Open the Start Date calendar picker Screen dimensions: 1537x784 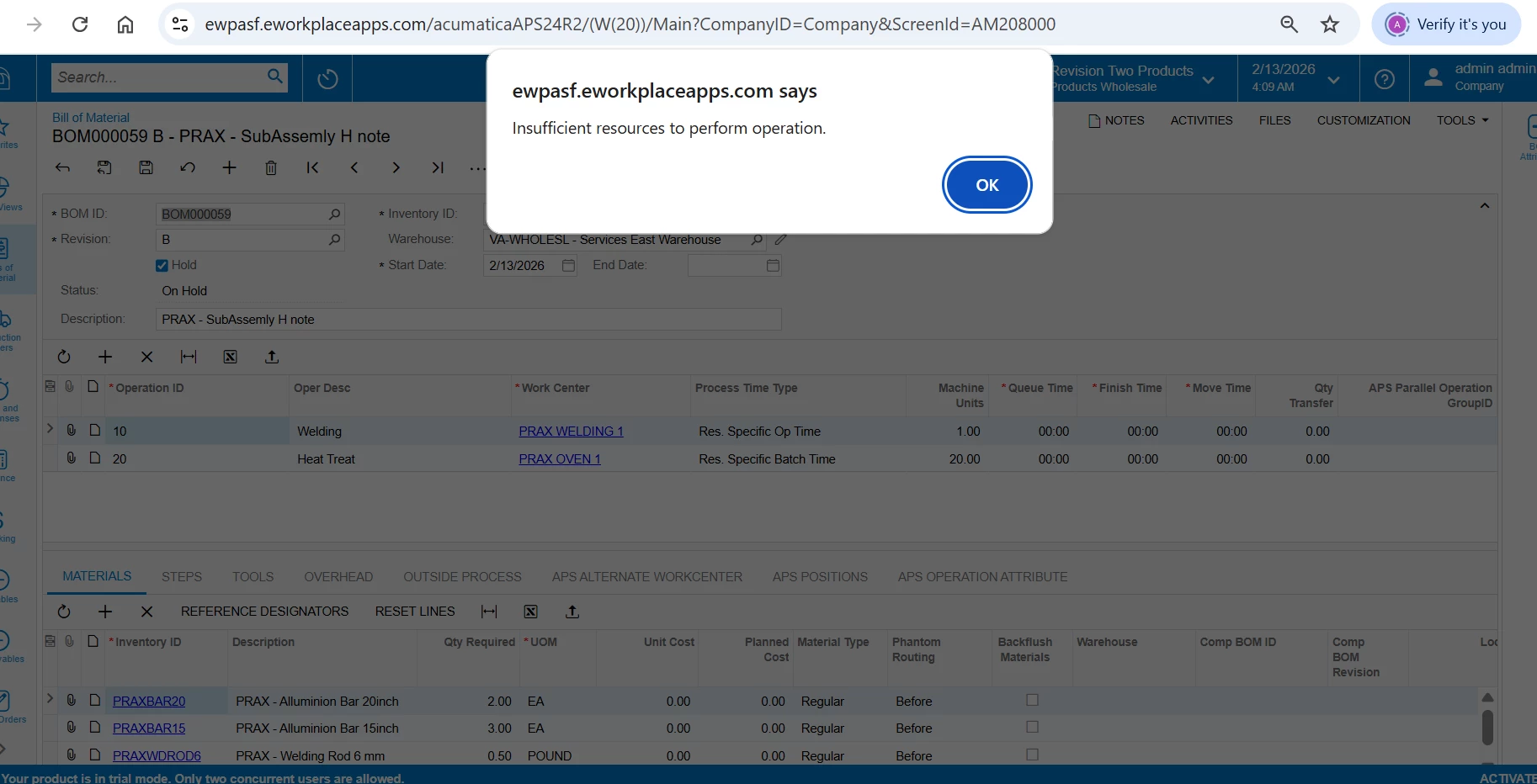point(568,266)
